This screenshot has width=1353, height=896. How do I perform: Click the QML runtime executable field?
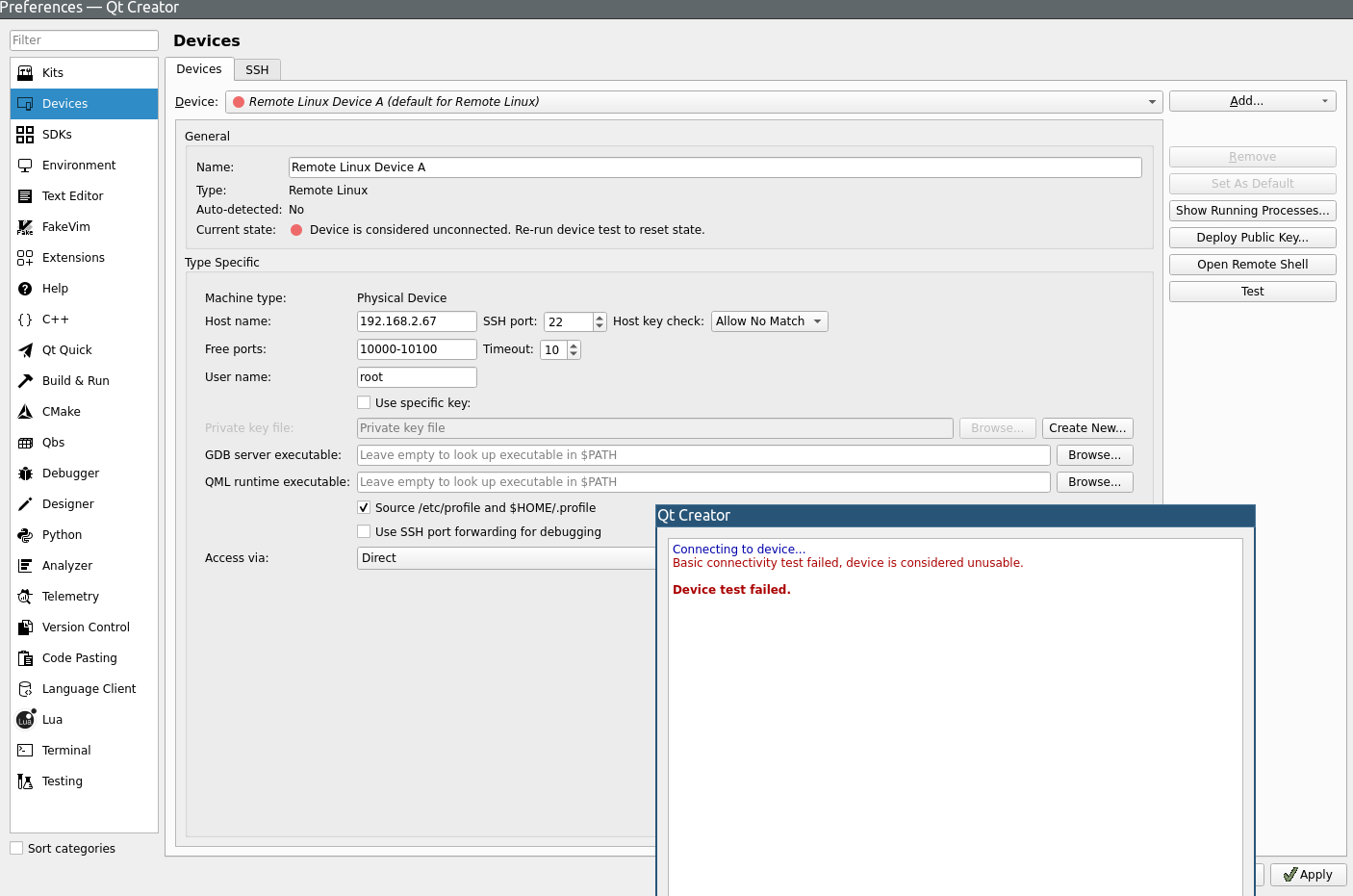point(703,482)
